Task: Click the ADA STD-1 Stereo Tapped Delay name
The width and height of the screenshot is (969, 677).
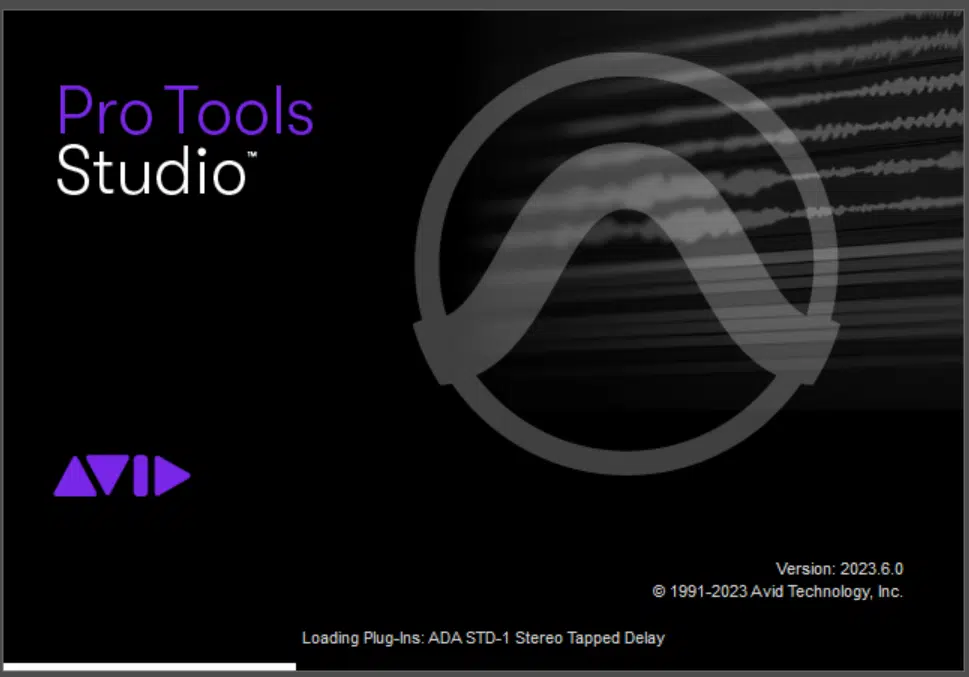Action: pos(546,637)
